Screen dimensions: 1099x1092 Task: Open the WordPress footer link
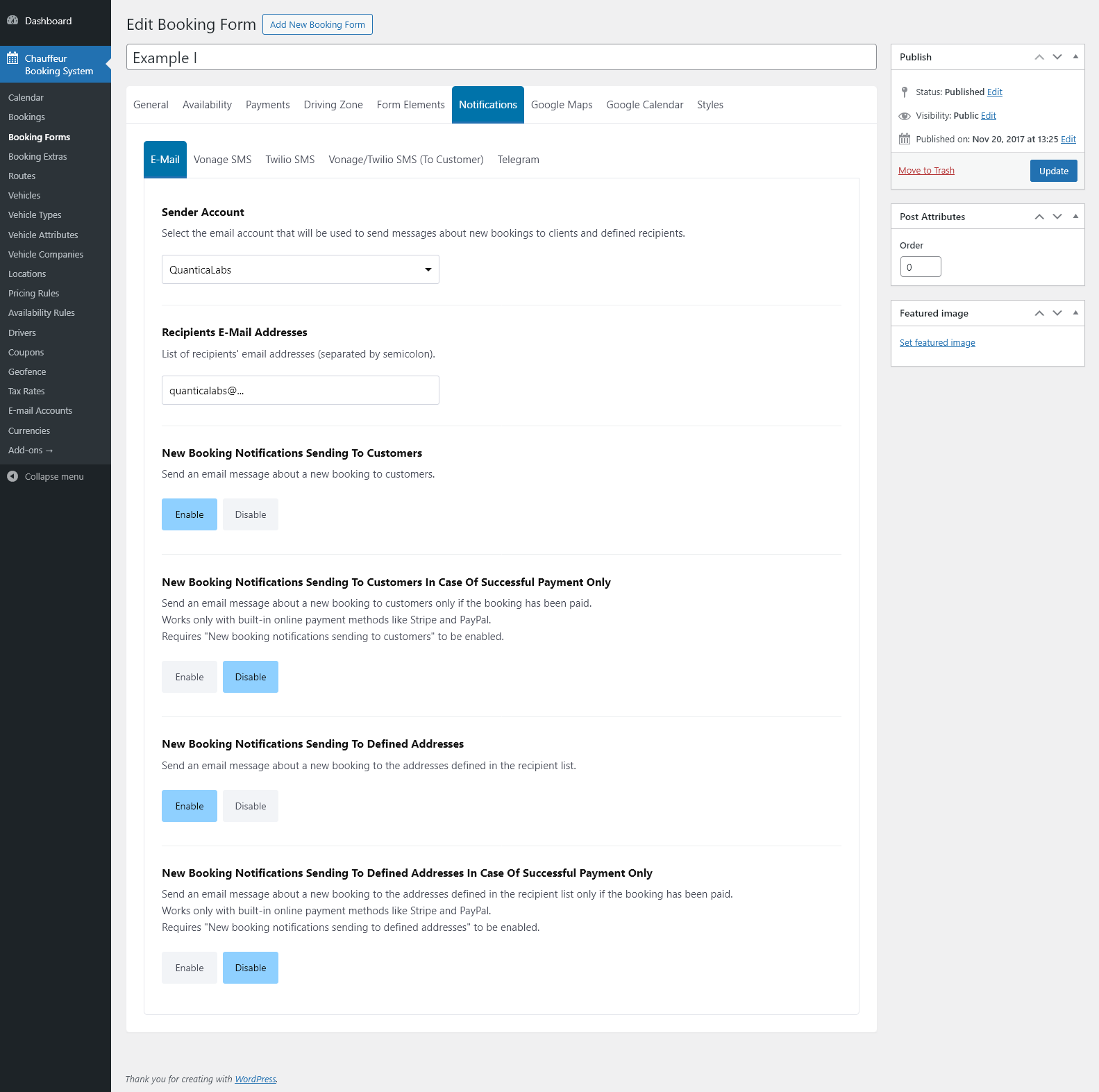pos(255,1080)
